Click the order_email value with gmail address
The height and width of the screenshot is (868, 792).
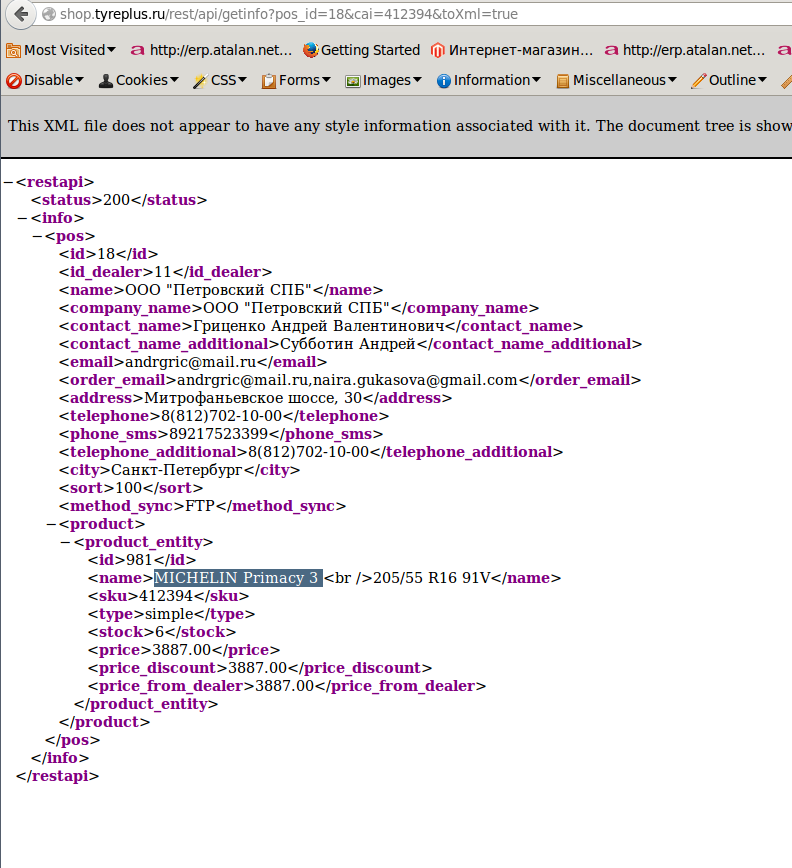(347, 380)
